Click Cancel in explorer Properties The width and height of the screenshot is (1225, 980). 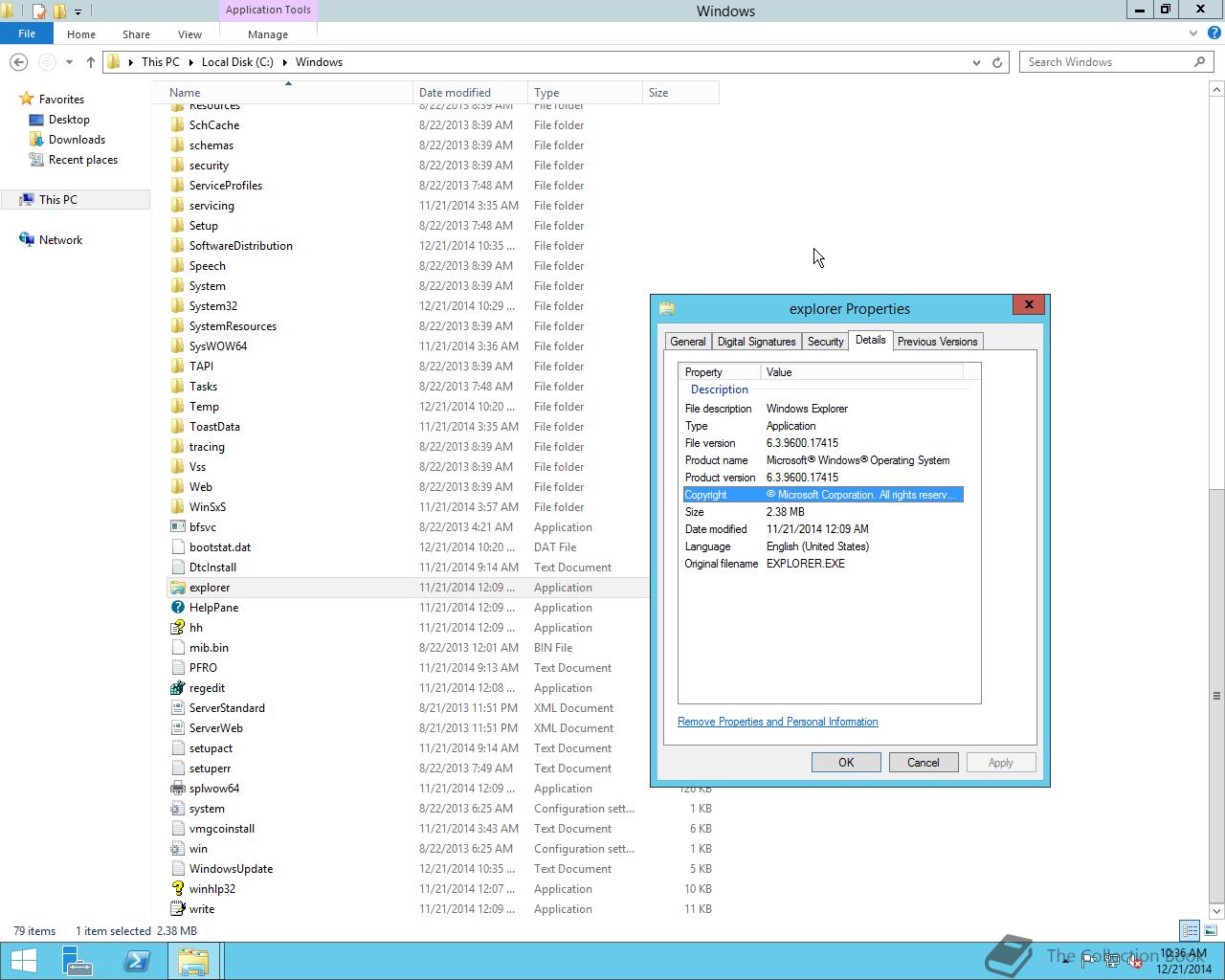924,763
